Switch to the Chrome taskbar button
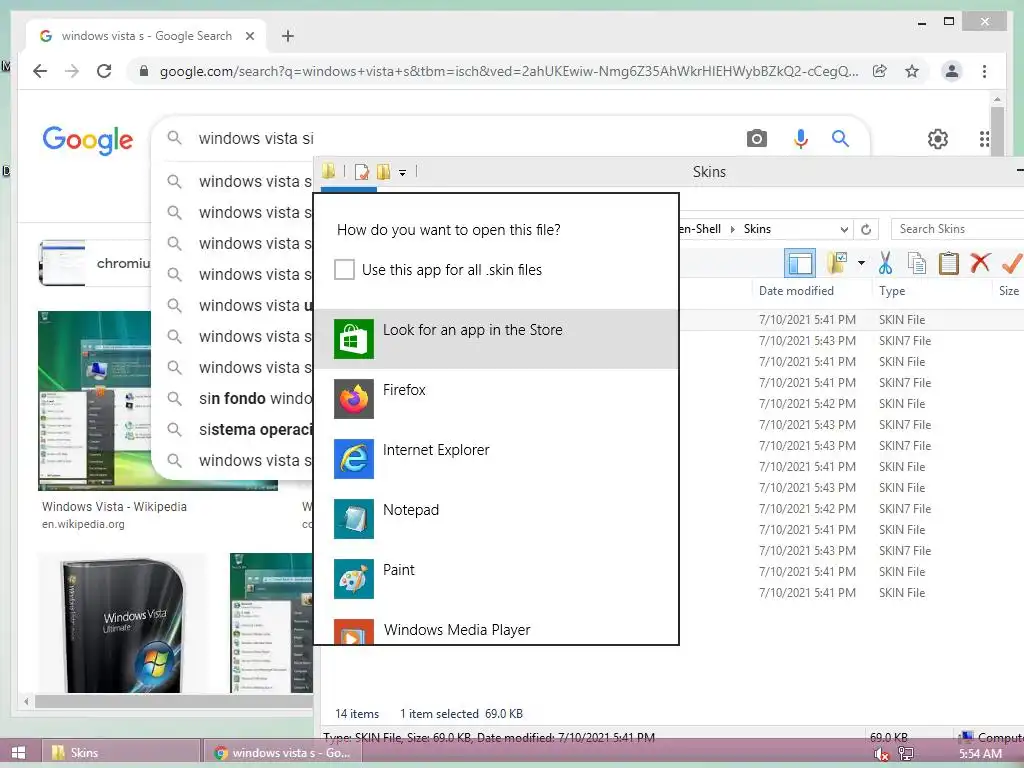The image size is (1024, 768). point(283,752)
